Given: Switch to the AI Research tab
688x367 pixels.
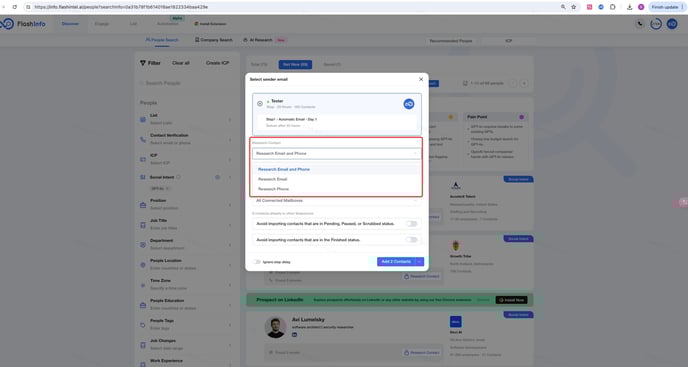Looking at the screenshot, I should pyautogui.click(x=258, y=40).
